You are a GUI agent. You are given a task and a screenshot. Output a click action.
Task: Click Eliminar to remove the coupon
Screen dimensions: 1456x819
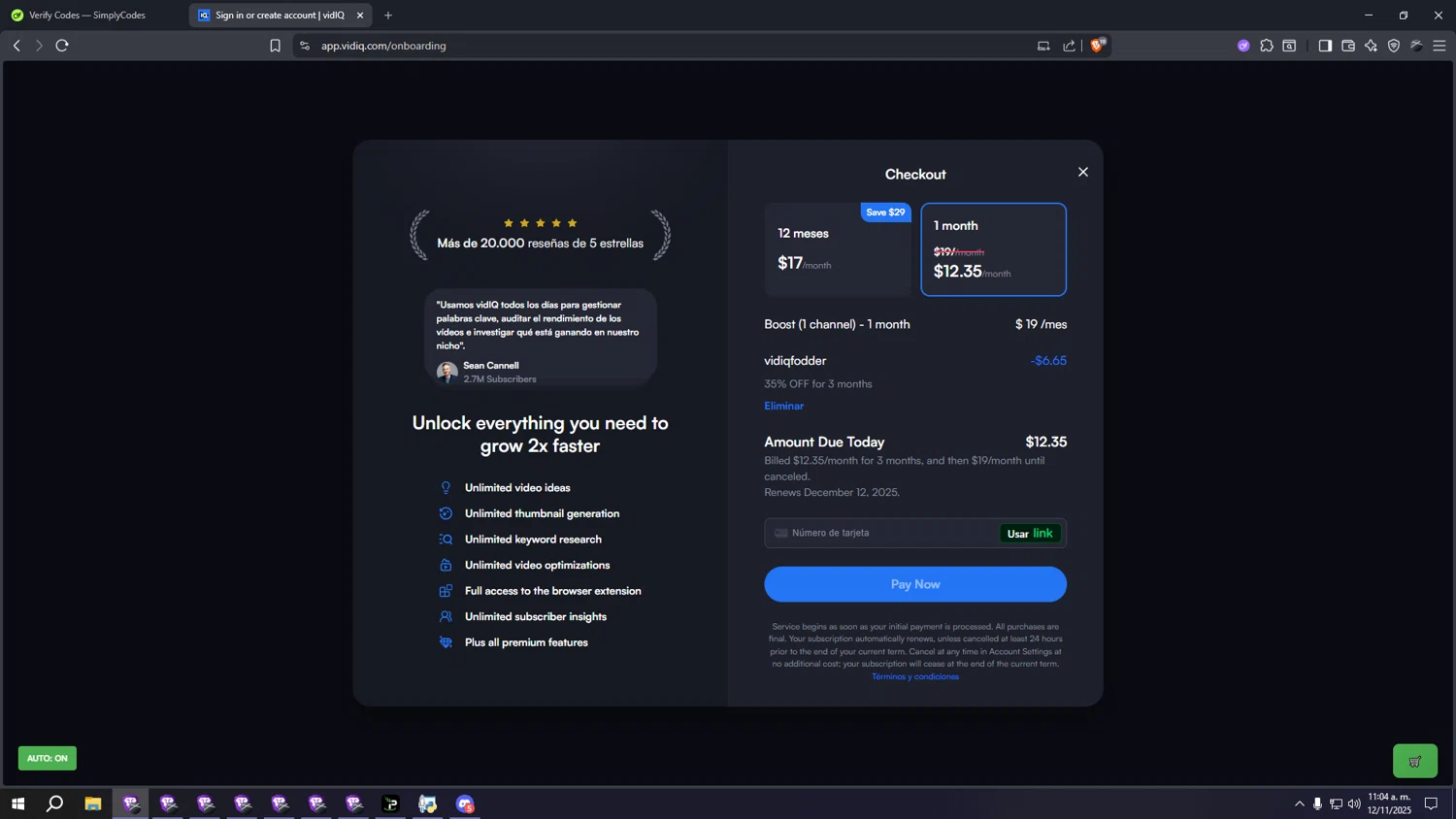[783, 406]
